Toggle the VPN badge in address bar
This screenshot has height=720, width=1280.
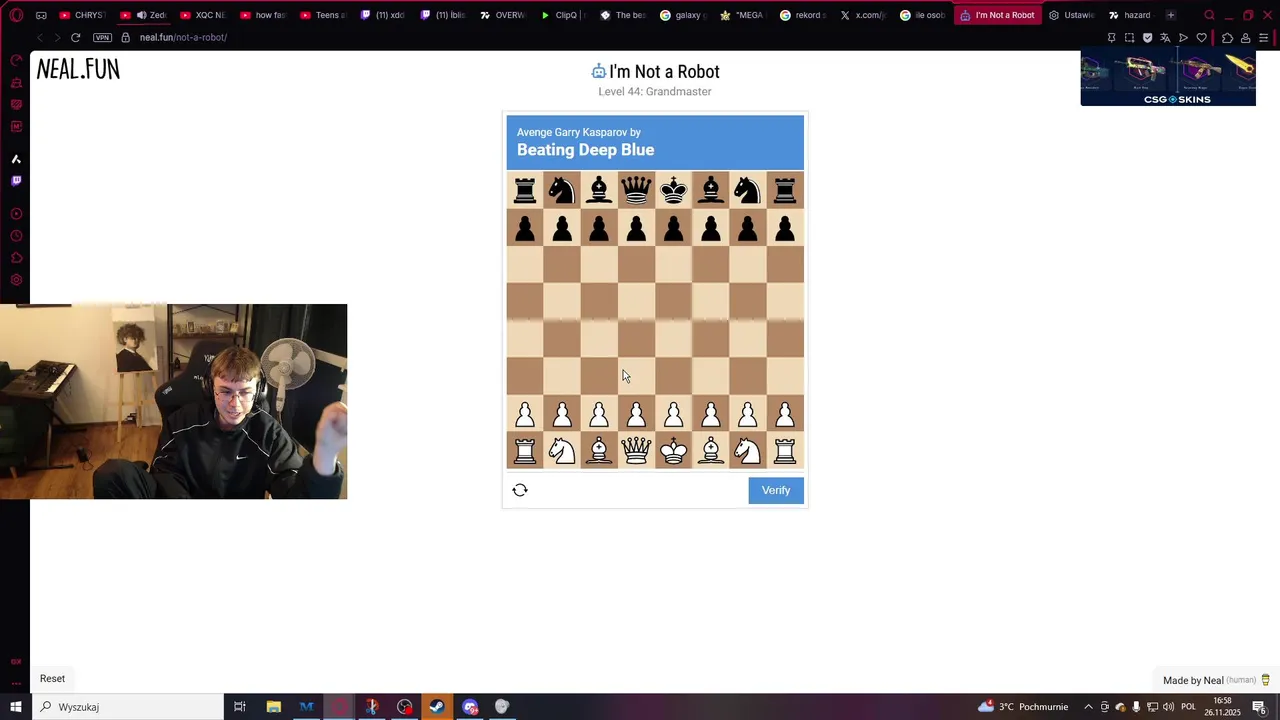[x=102, y=37]
